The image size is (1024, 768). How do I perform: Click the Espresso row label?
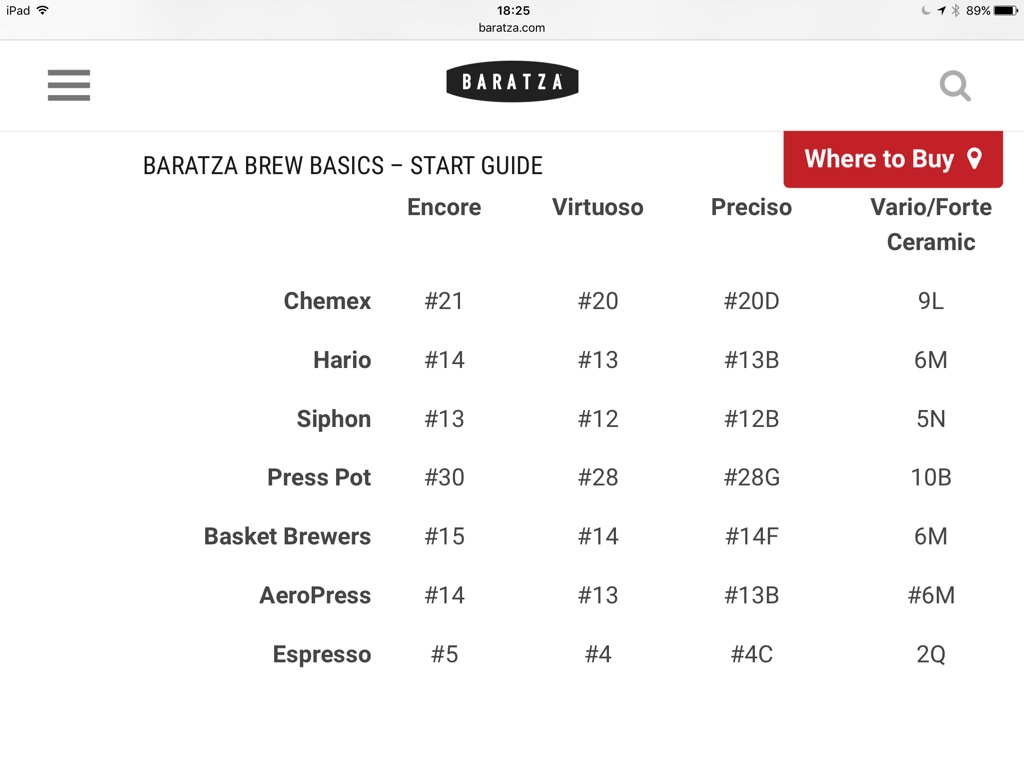pyautogui.click(x=322, y=654)
